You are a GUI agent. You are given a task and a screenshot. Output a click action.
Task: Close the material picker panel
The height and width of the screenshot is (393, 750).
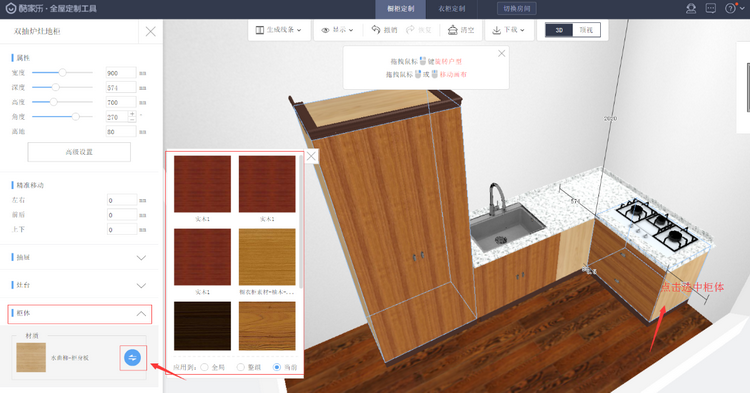[x=311, y=156]
